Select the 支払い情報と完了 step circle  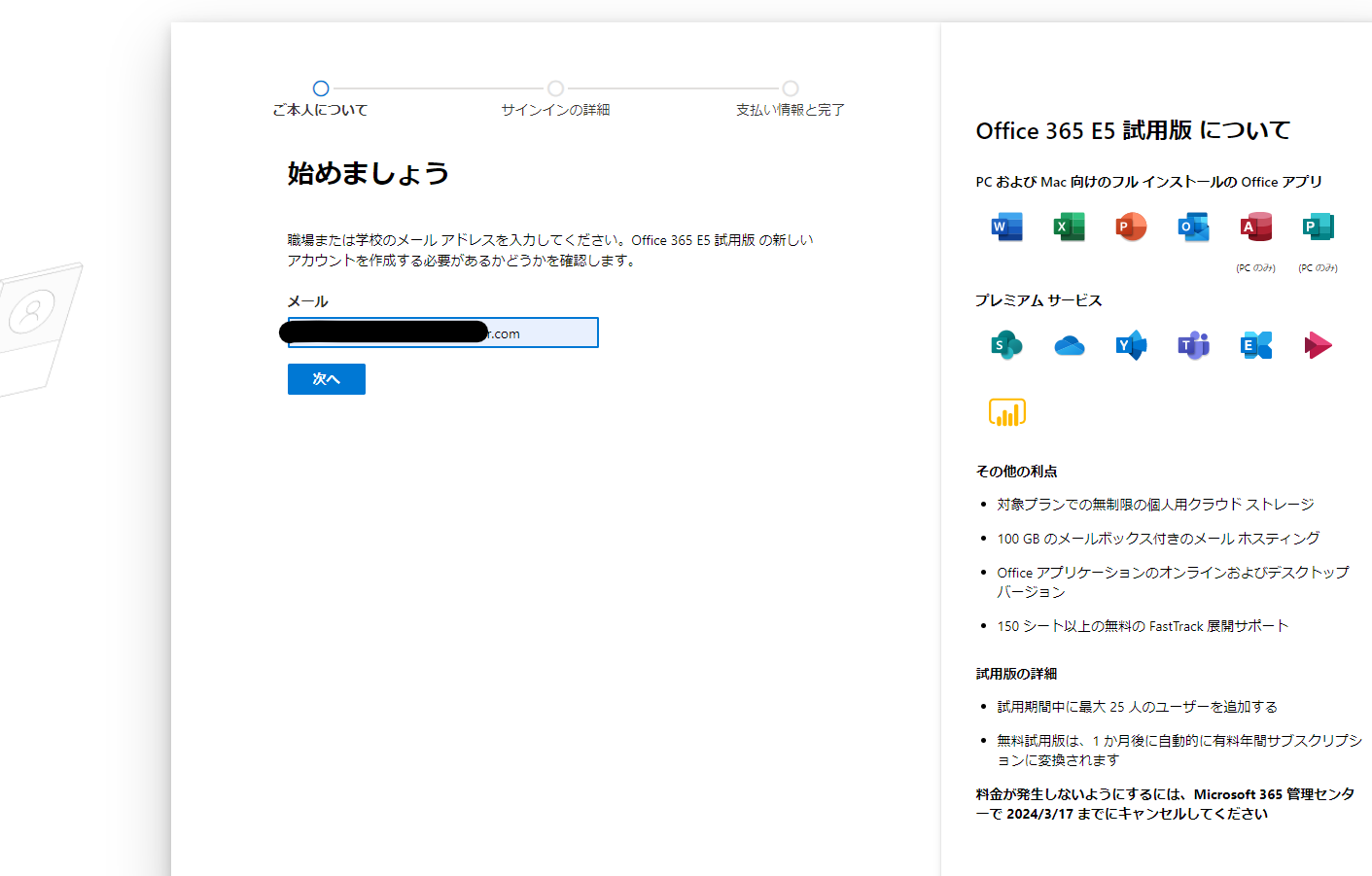(791, 88)
